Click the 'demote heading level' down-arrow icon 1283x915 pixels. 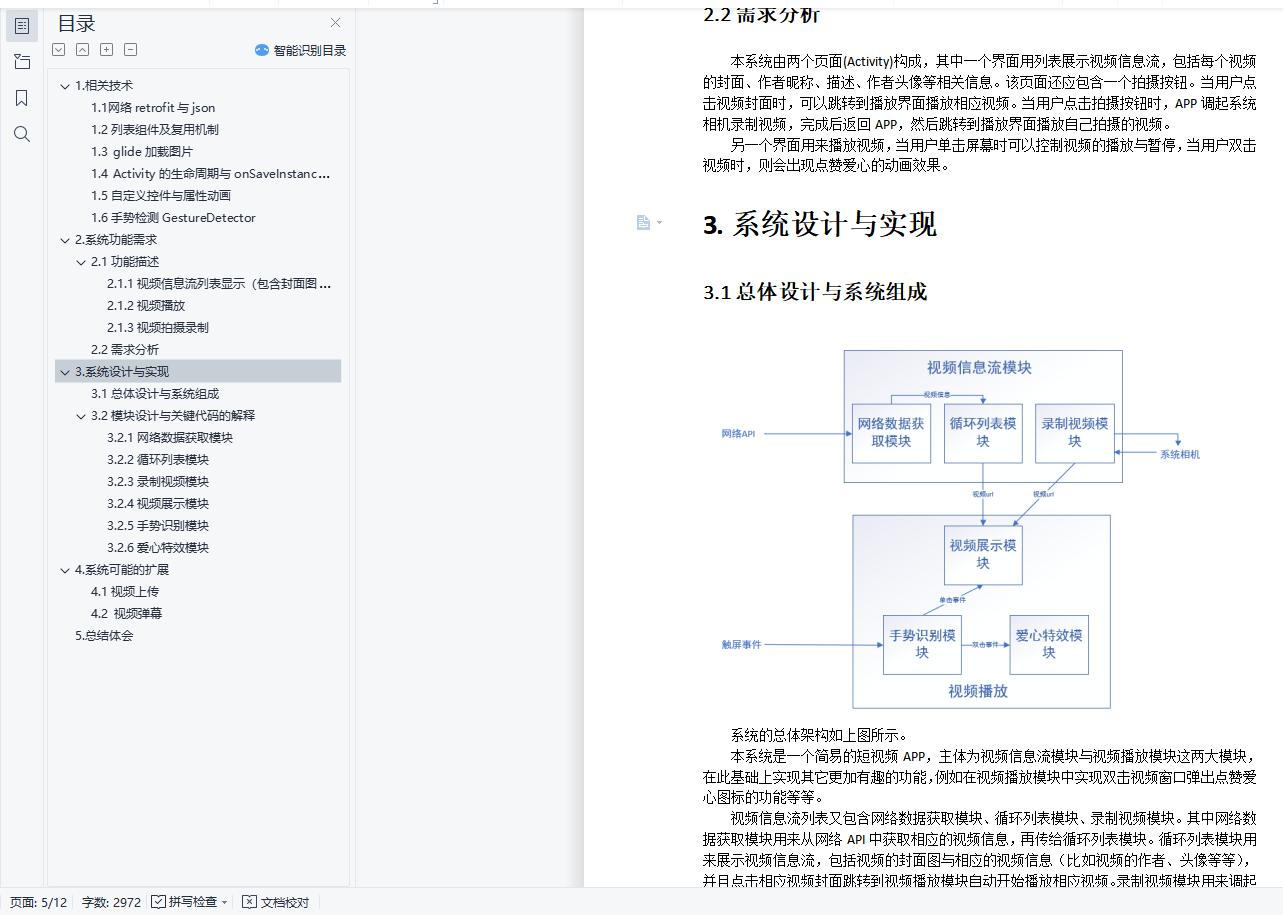[x=59, y=49]
